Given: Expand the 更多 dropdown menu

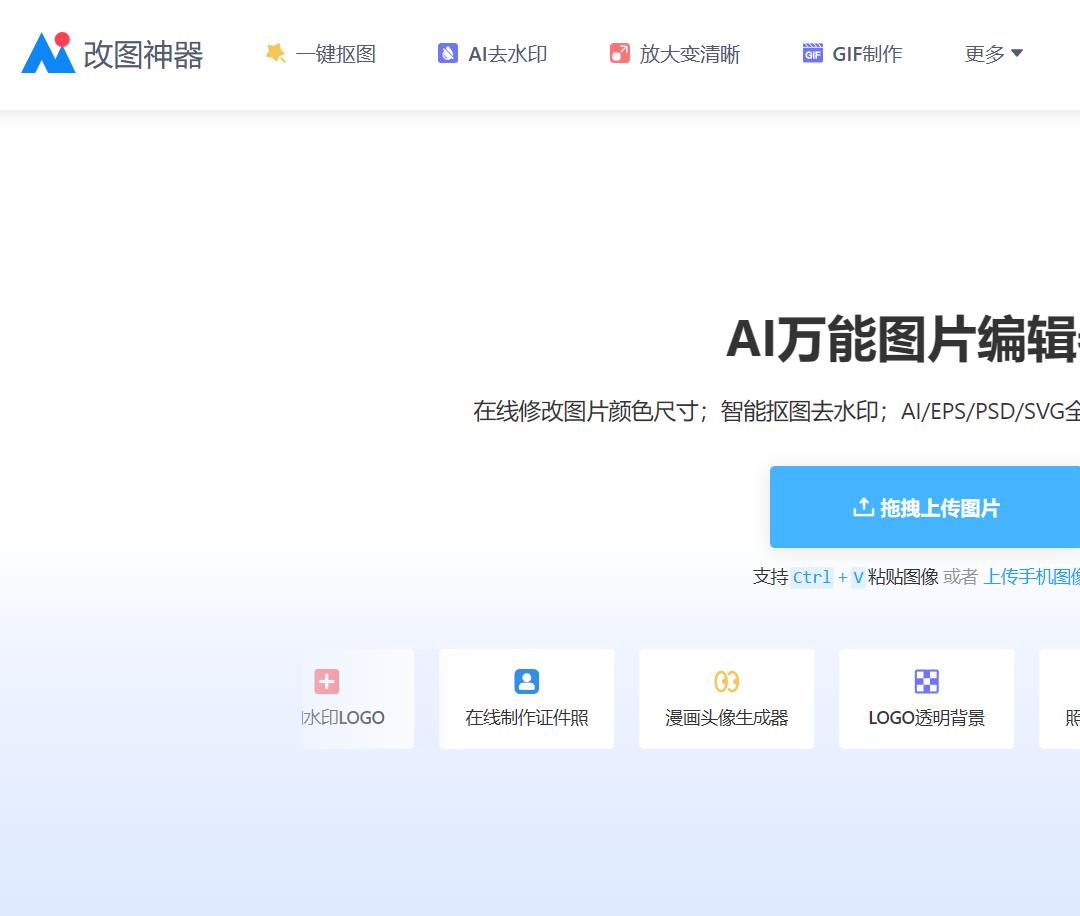Looking at the screenshot, I should tap(993, 55).
